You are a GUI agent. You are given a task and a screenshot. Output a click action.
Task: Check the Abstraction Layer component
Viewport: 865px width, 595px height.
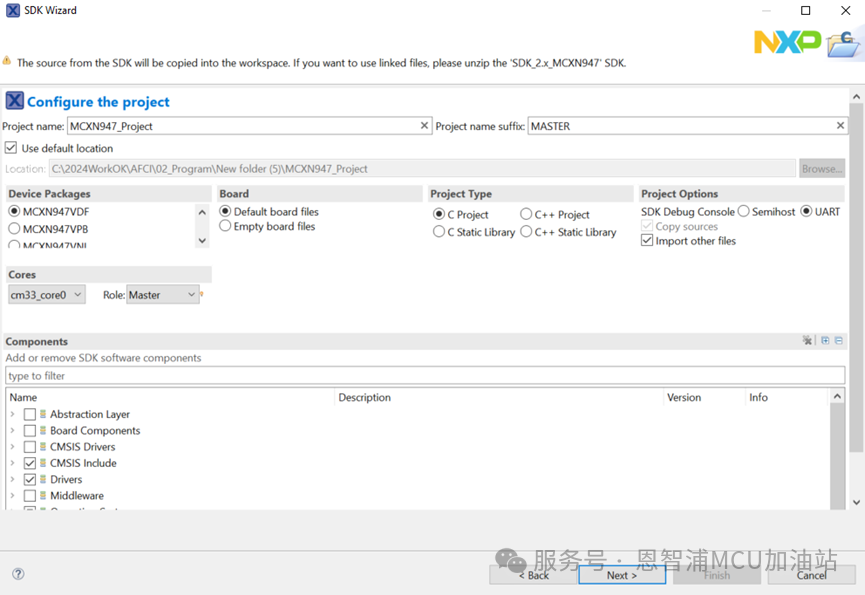coord(30,414)
